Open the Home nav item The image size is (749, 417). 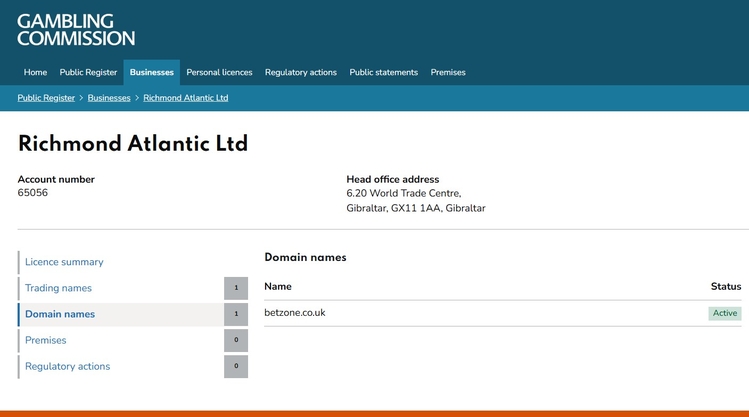[x=35, y=72]
